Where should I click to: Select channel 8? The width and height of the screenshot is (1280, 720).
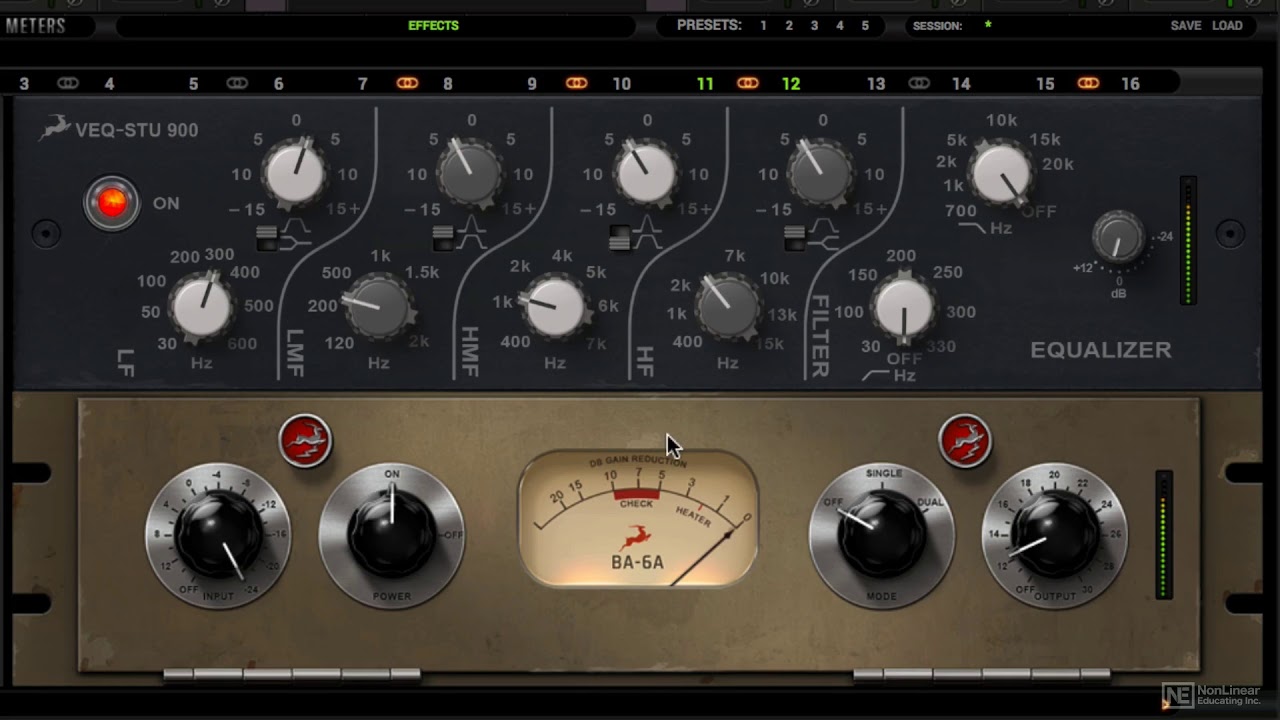click(448, 84)
